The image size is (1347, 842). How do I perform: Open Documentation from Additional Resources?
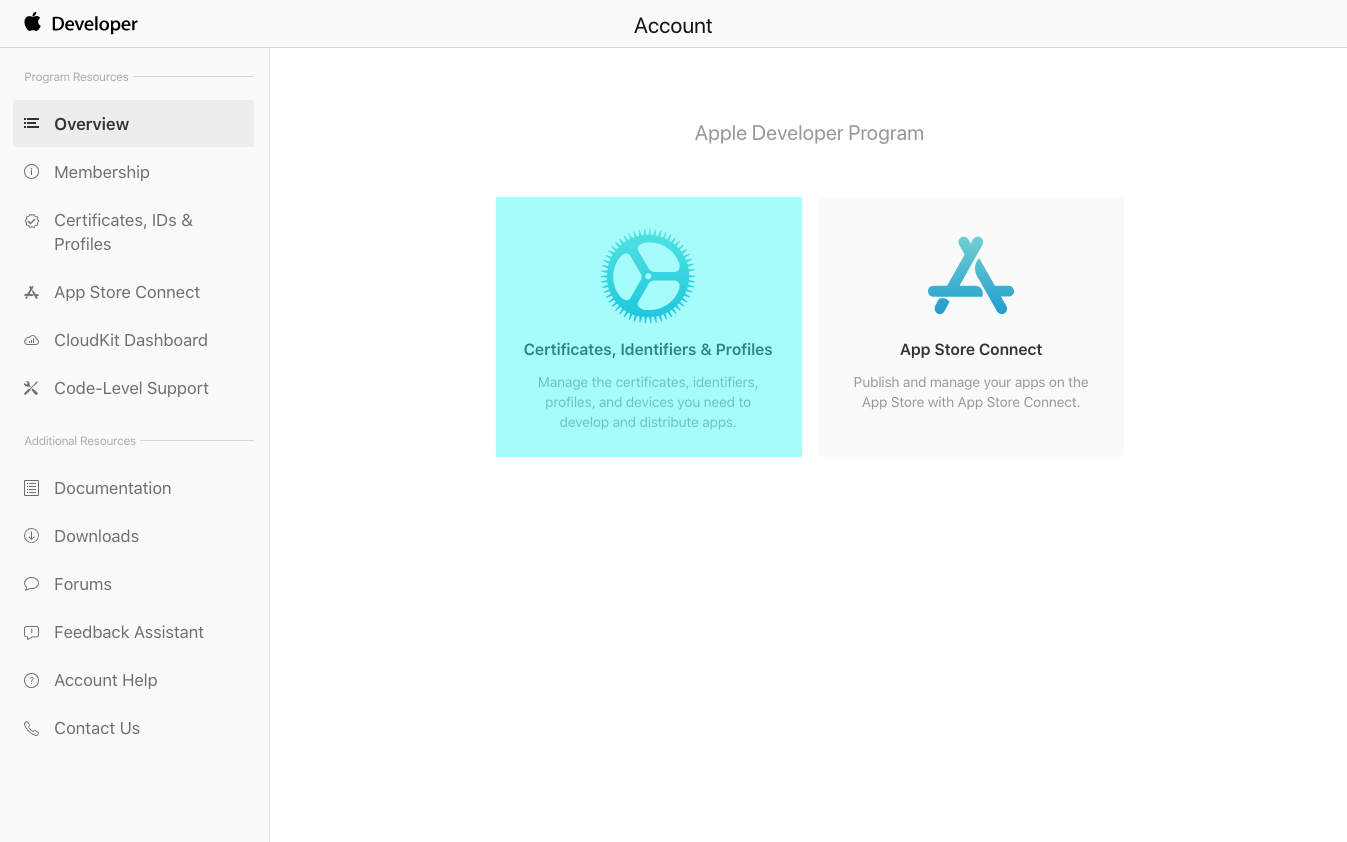point(112,488)
